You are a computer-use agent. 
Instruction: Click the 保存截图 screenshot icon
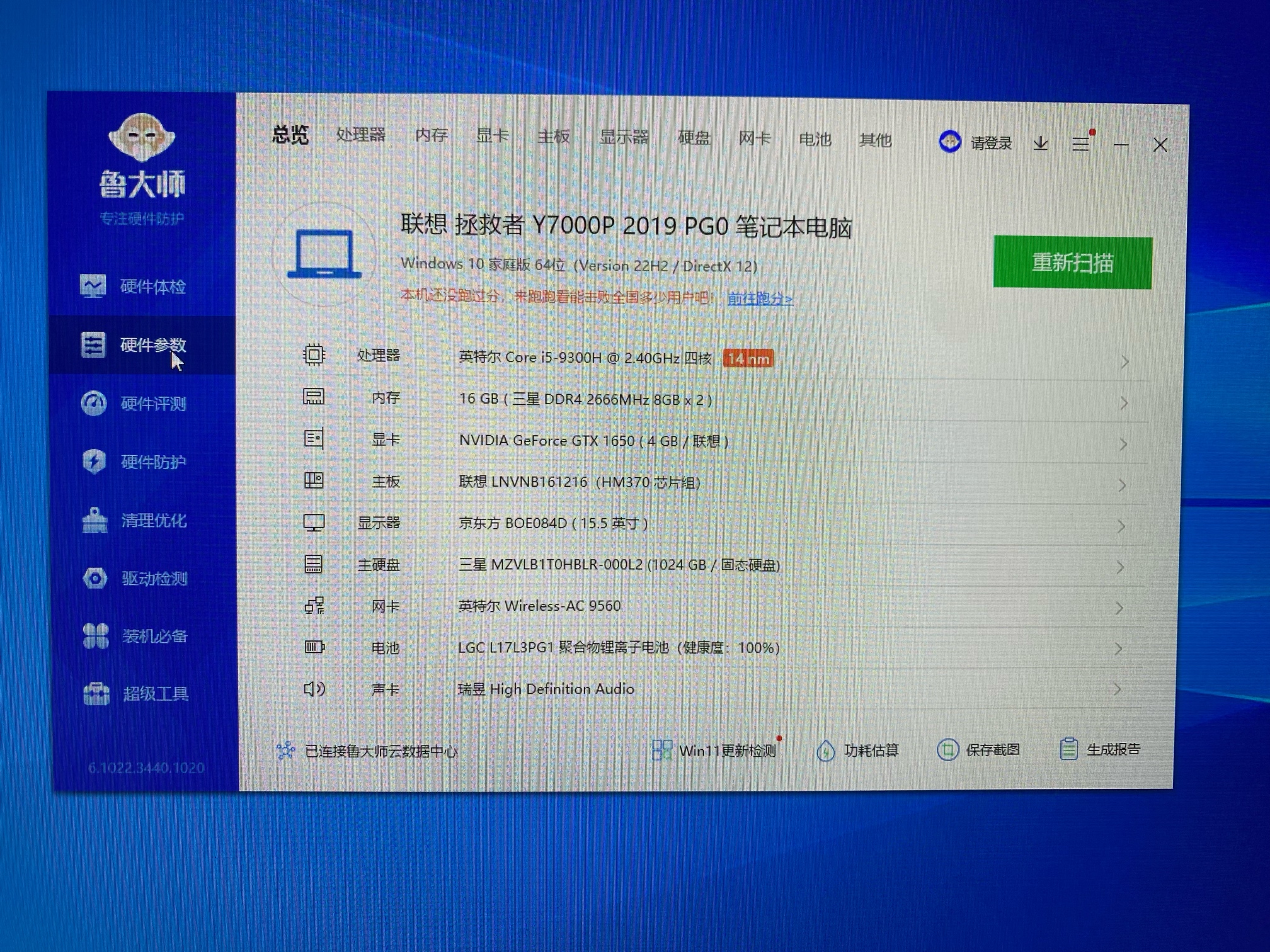click(947, 750)
